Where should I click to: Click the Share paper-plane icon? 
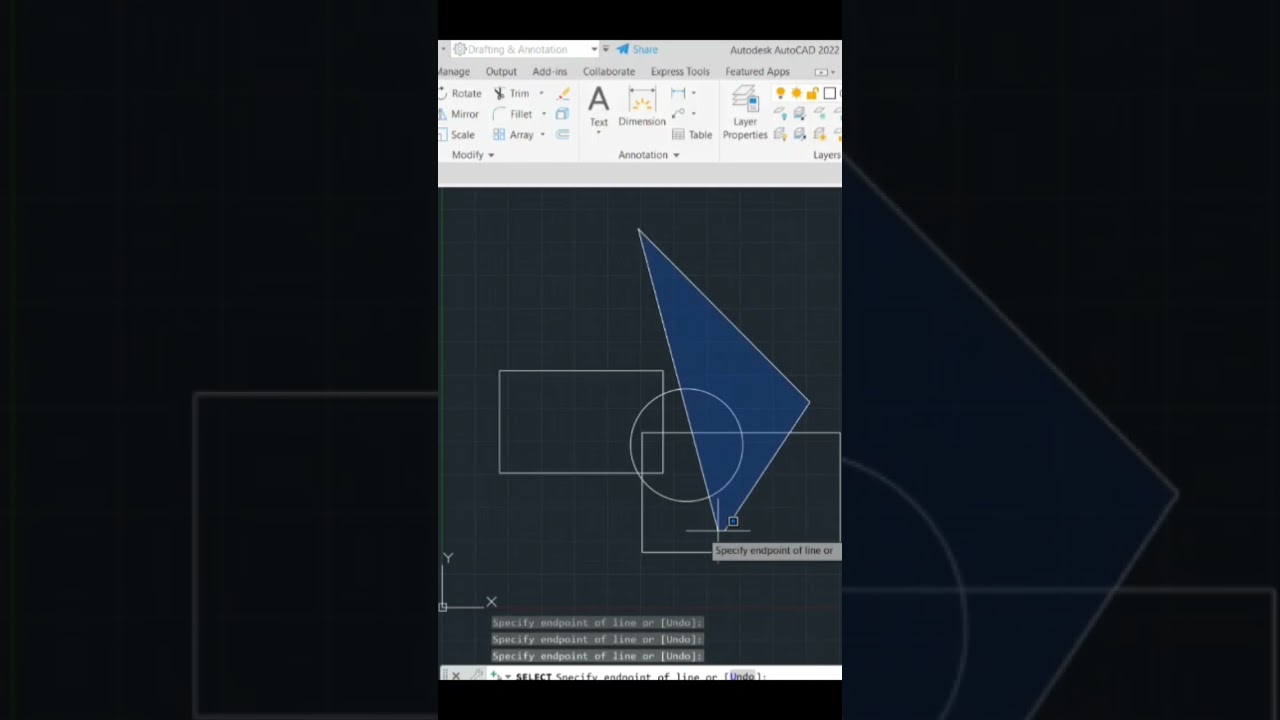click(622, 49)
